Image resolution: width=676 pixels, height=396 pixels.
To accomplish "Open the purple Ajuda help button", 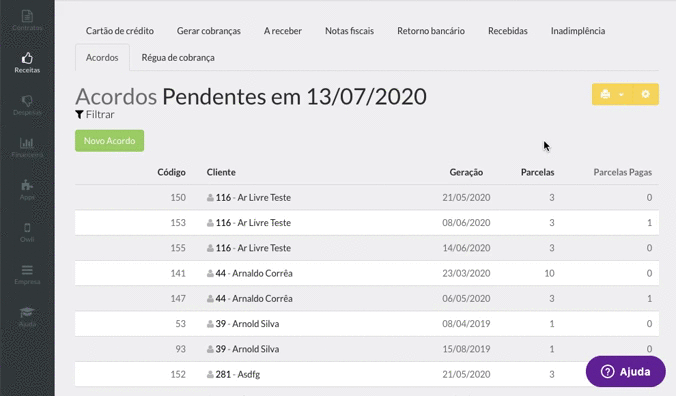I will click(x=626, y=371).
